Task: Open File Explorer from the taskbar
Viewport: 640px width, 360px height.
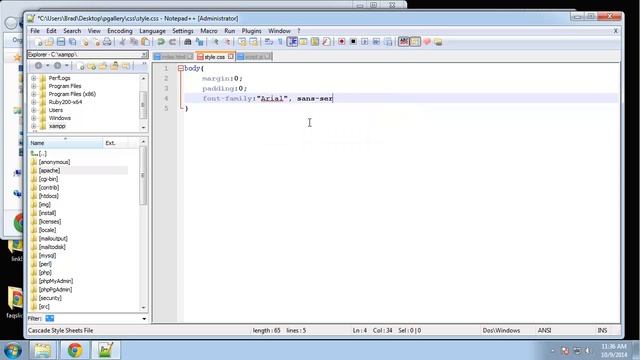Action: coord(42,350)
